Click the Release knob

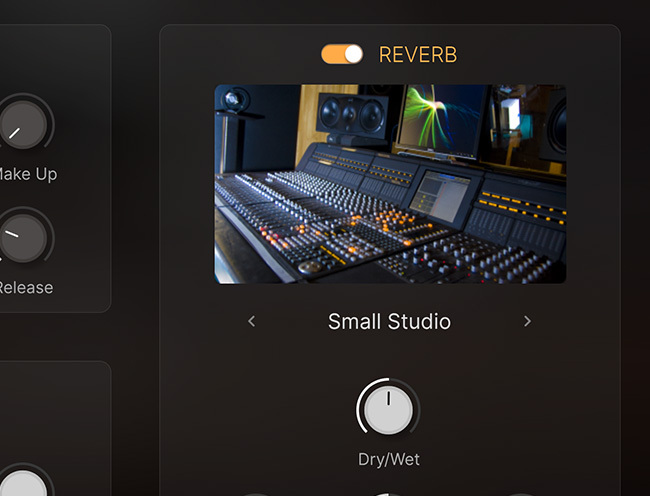(x=23, y=238)
